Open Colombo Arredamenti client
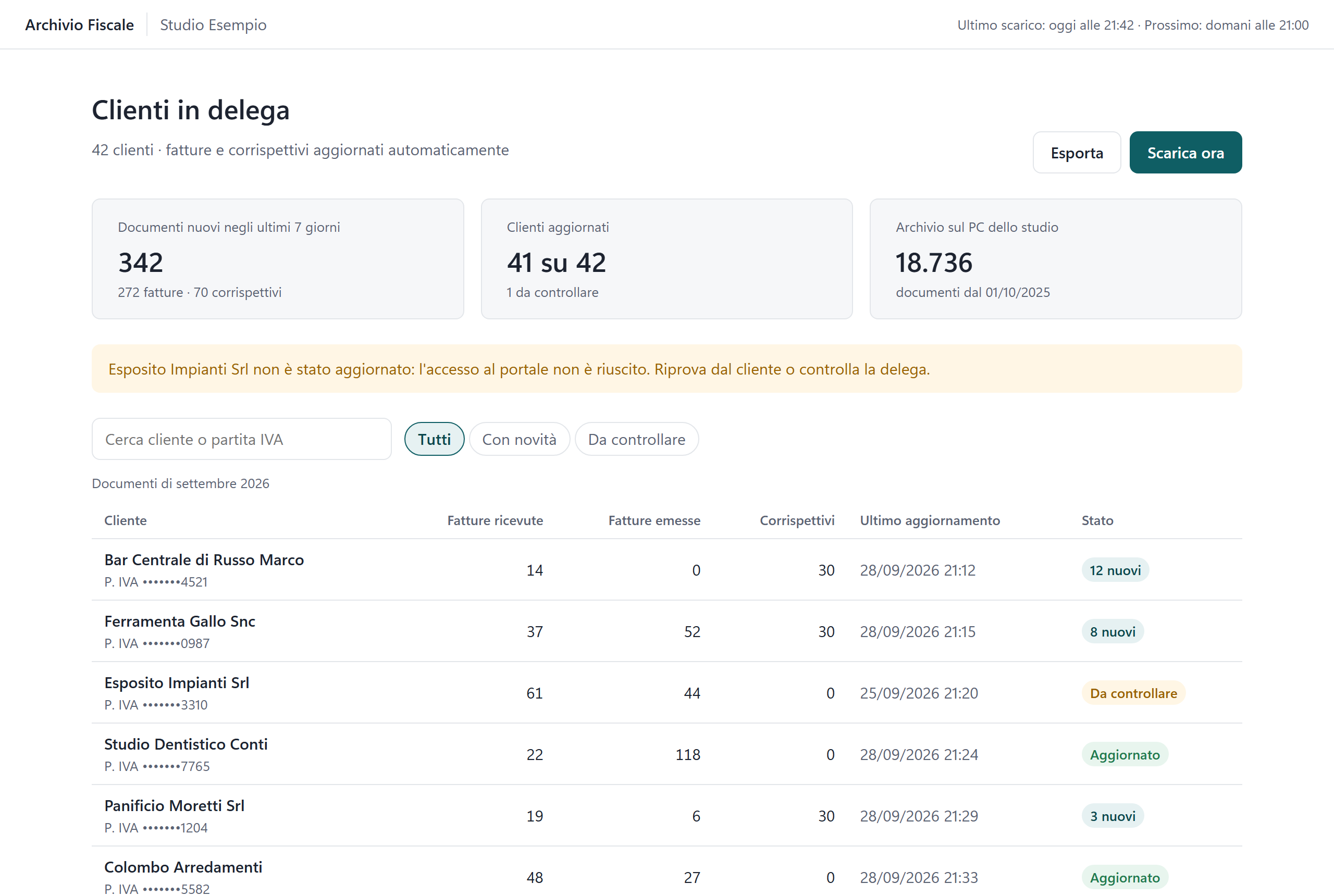 click(x=183, y=867)
